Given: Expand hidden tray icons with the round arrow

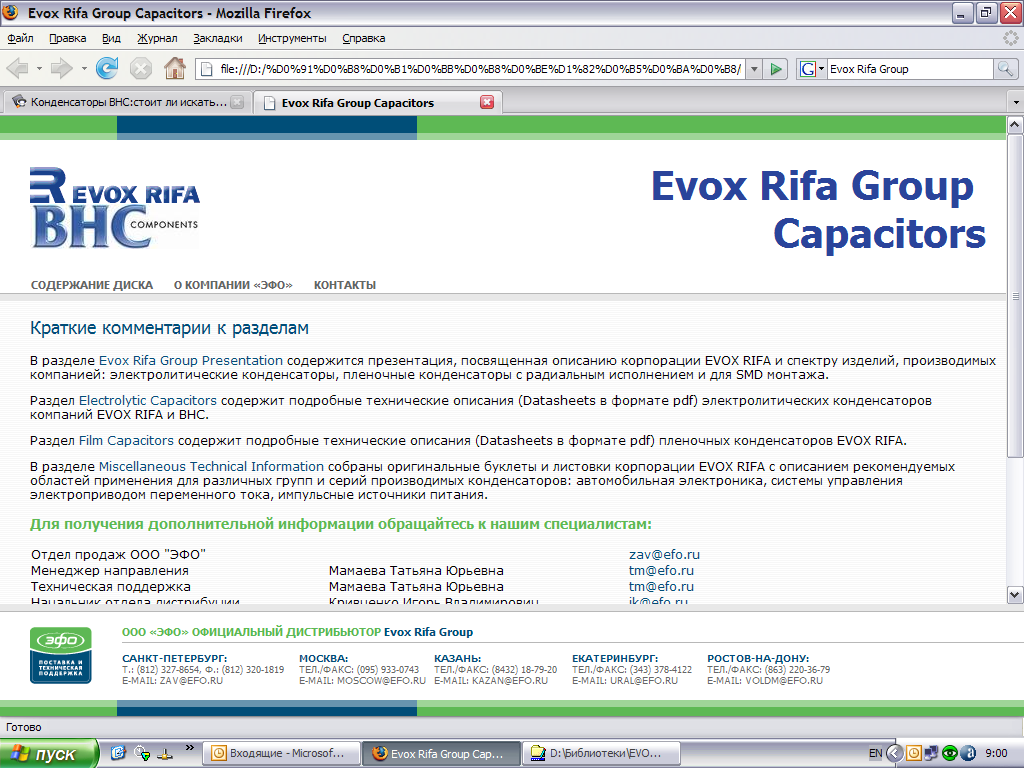Looking at the screenshot, I should 894,754.
